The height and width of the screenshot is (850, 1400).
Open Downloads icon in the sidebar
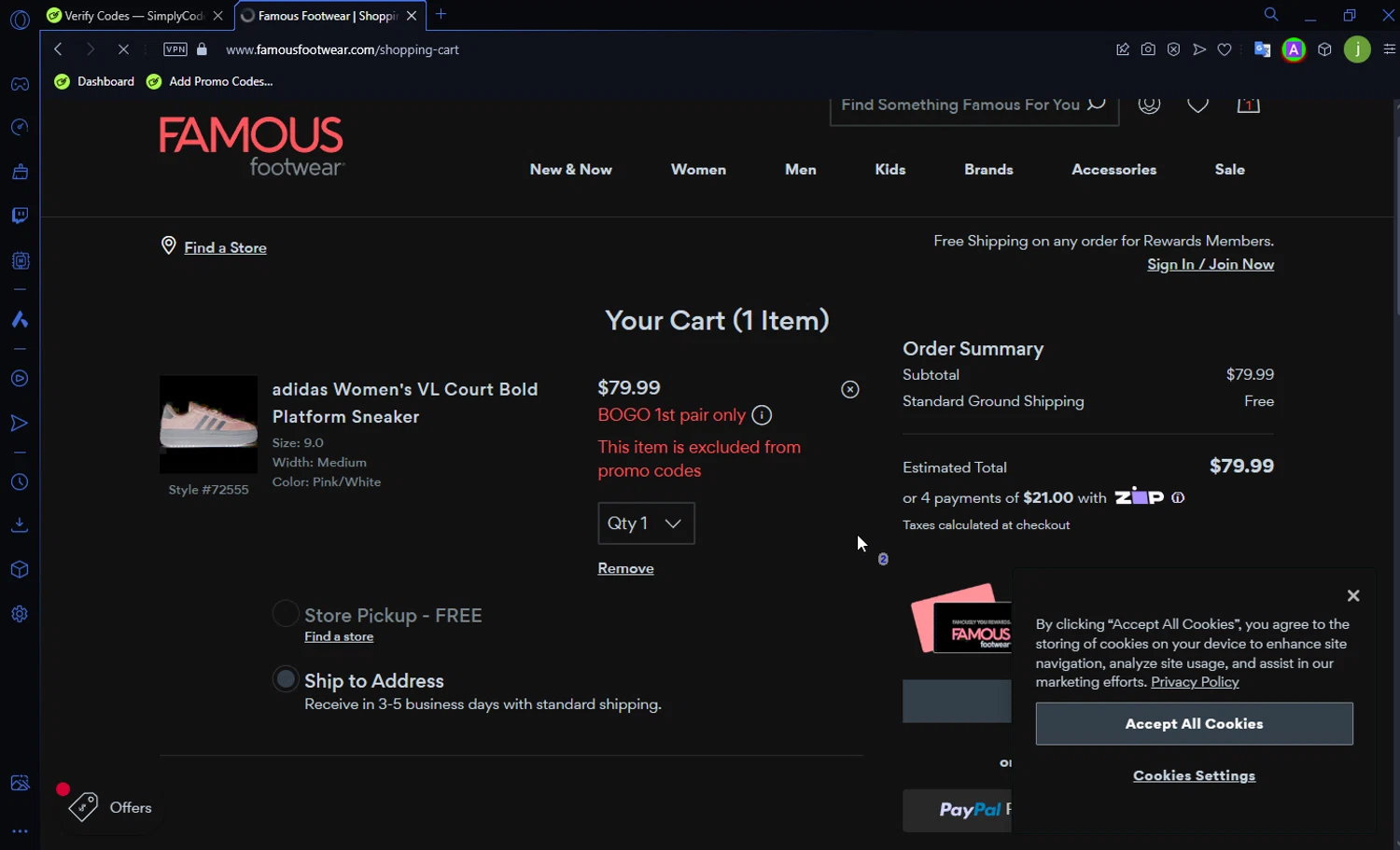coord(20,525)
